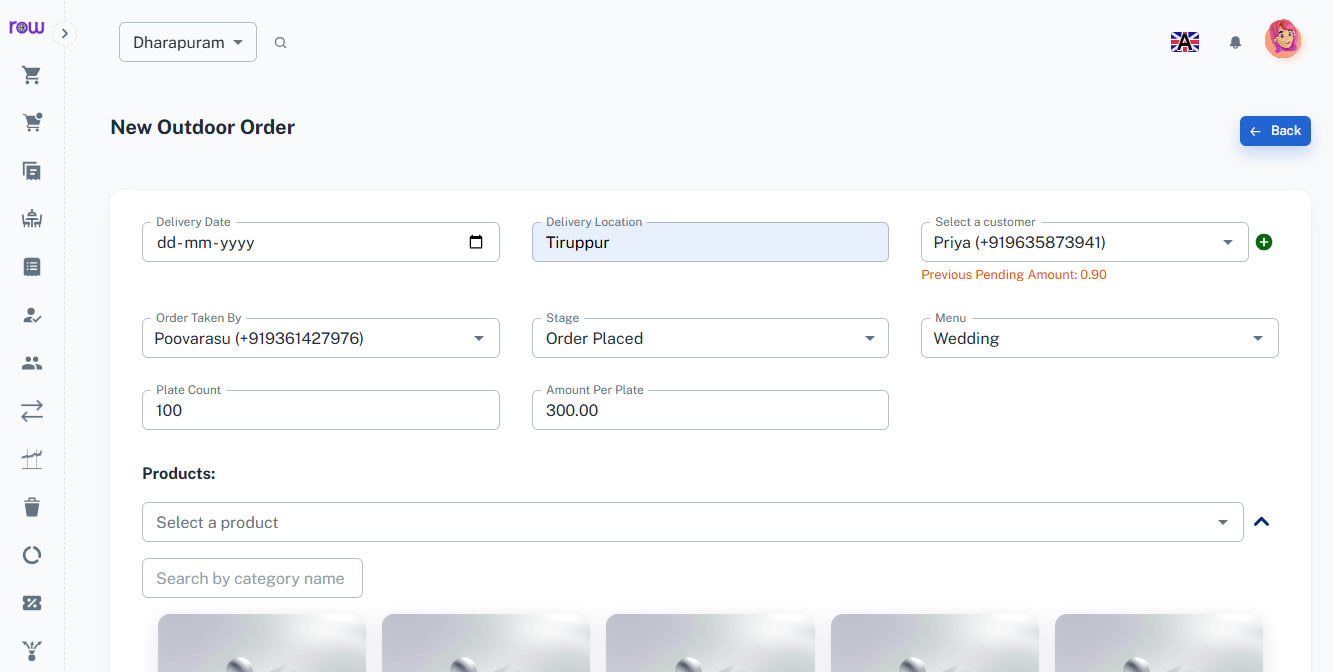Expand the Dharapuram branch selector
The height and width of the screenshot is (672, 1333).
[187, 42]
